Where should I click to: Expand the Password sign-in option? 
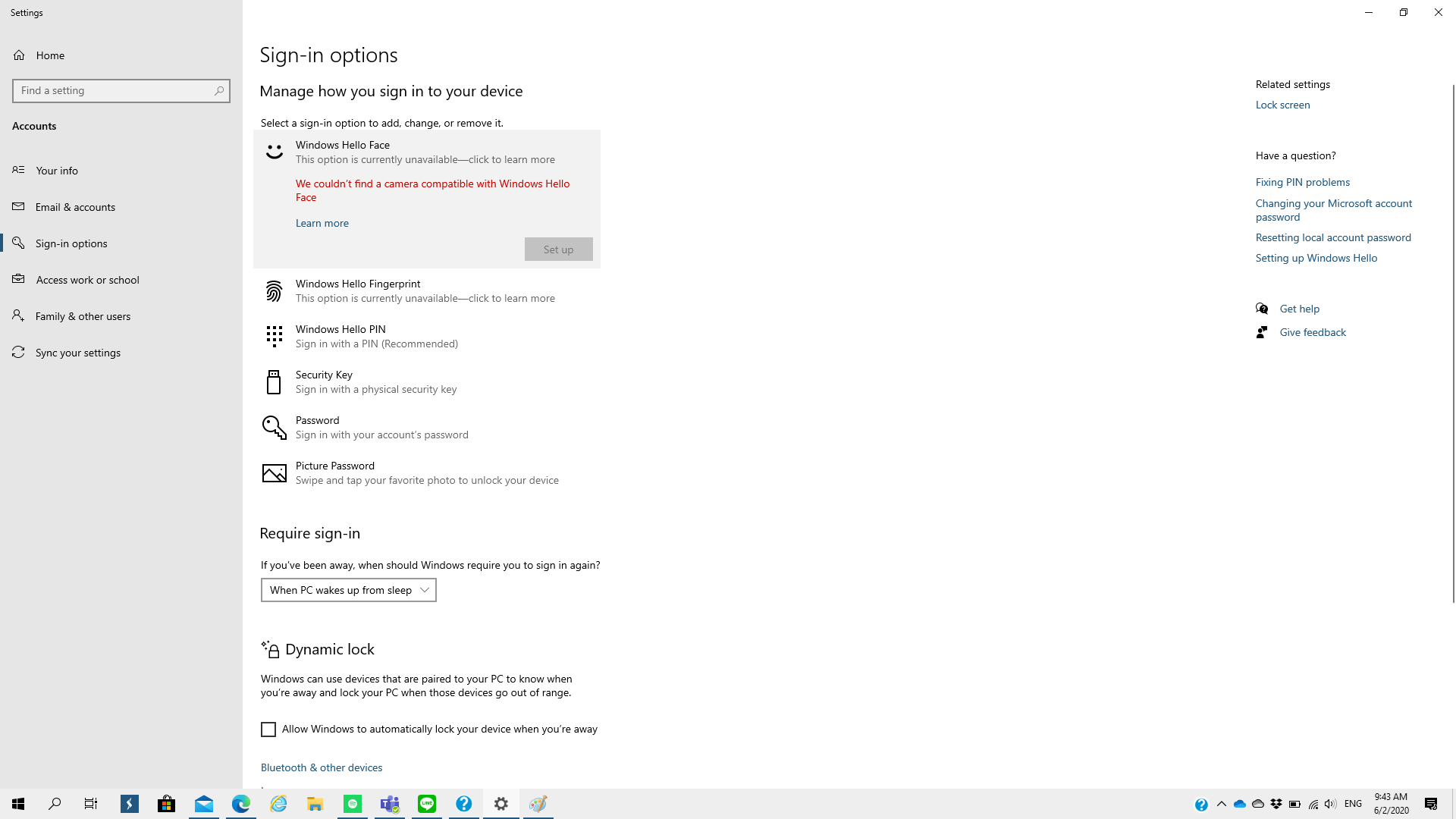tap(427, 428)
